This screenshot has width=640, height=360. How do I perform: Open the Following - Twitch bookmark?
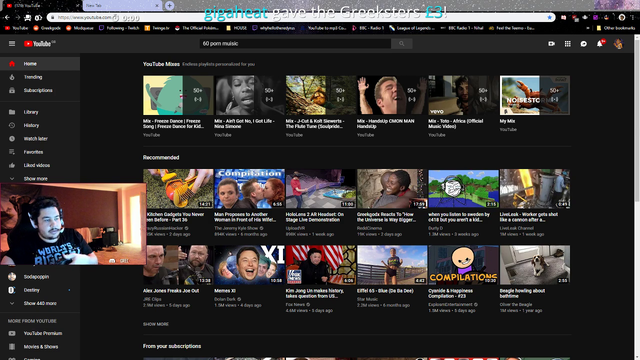point(119,28)
